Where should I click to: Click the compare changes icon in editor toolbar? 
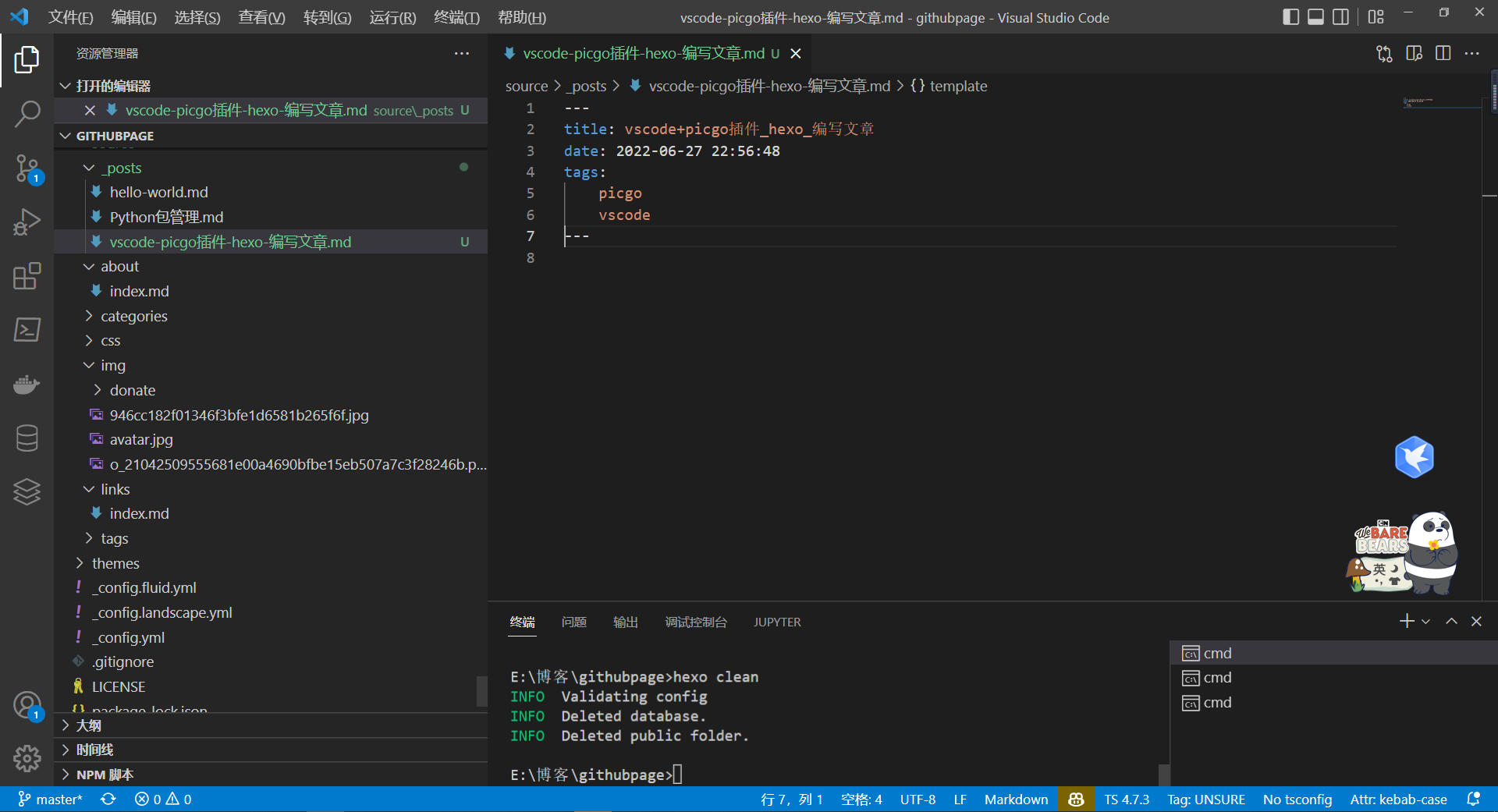click(1384, 53)
